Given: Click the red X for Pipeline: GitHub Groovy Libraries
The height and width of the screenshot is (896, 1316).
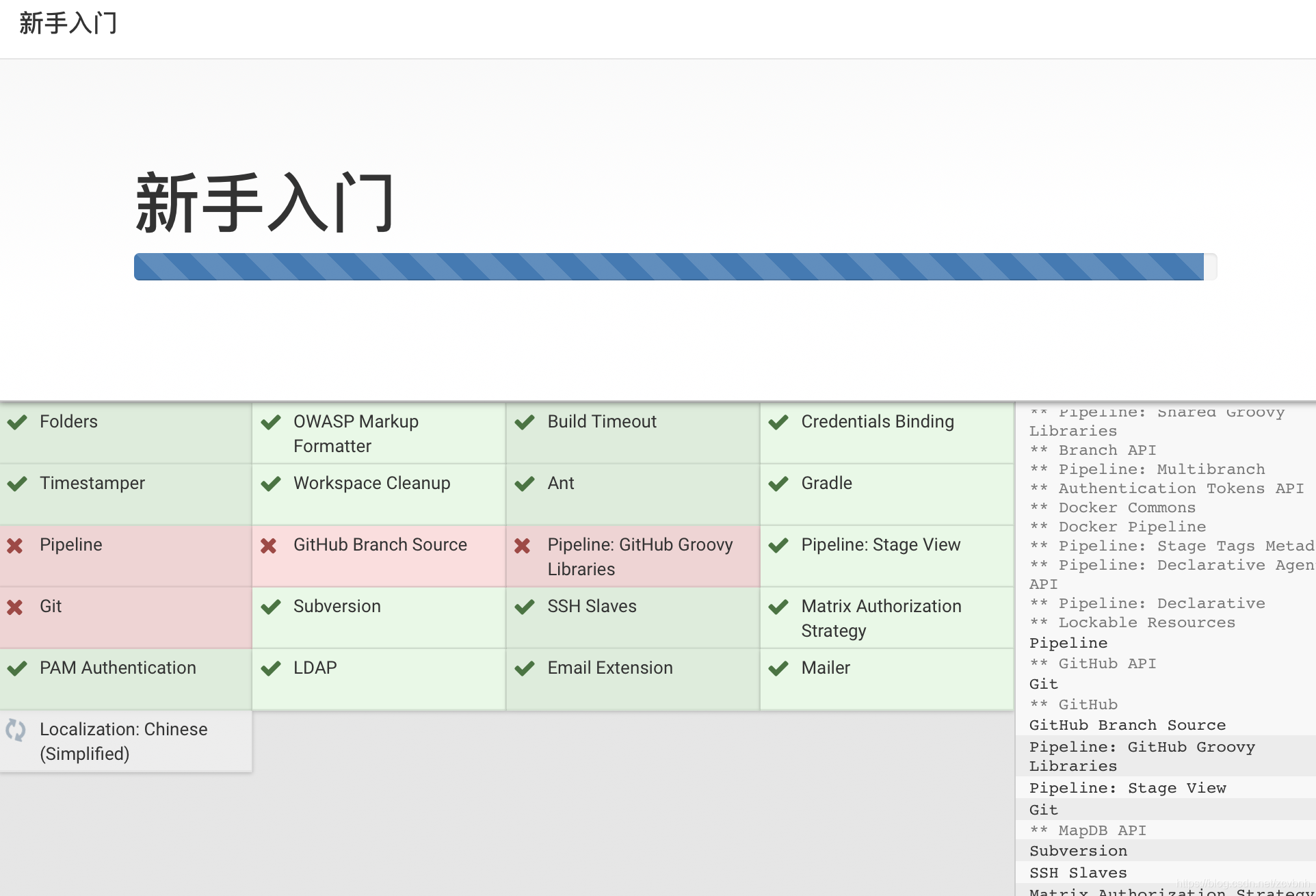Looking at the screenshot, I should click(523, 545).
